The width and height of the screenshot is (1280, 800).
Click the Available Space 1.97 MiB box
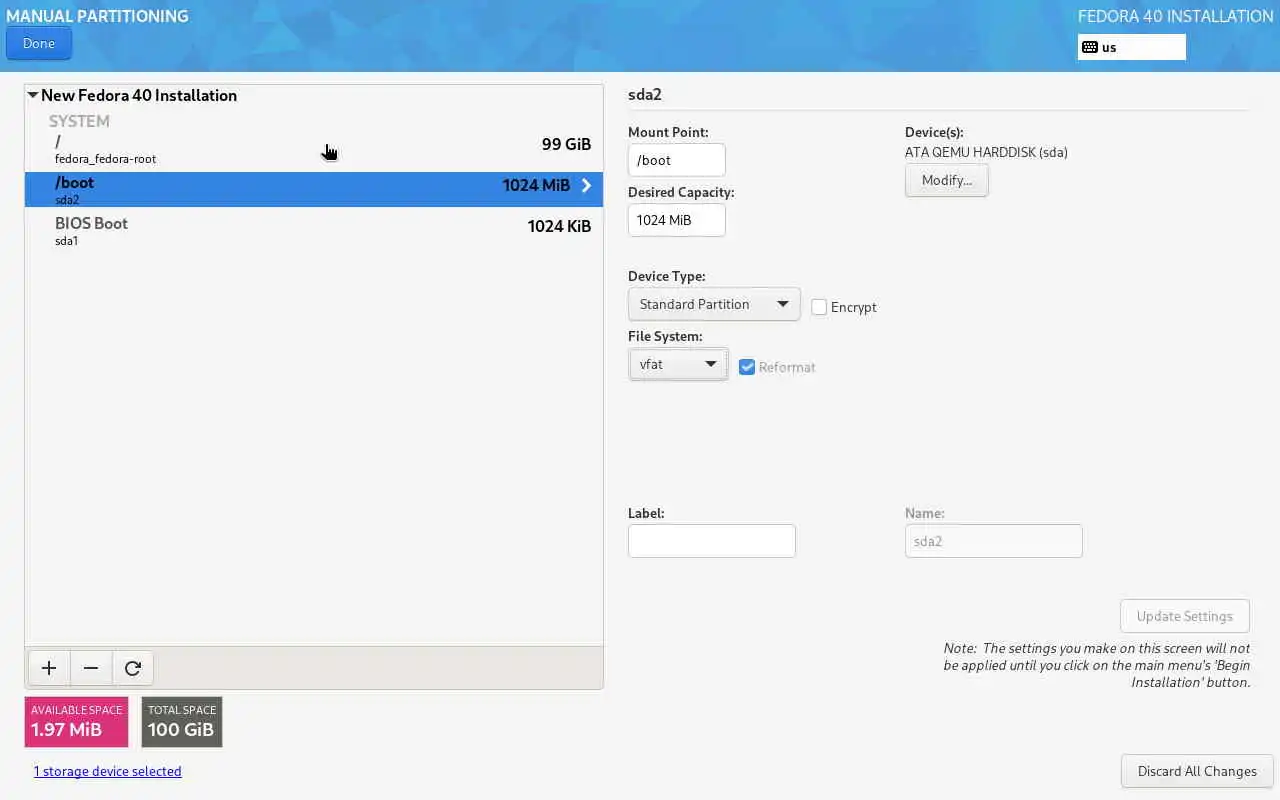[x=77, y=722]
